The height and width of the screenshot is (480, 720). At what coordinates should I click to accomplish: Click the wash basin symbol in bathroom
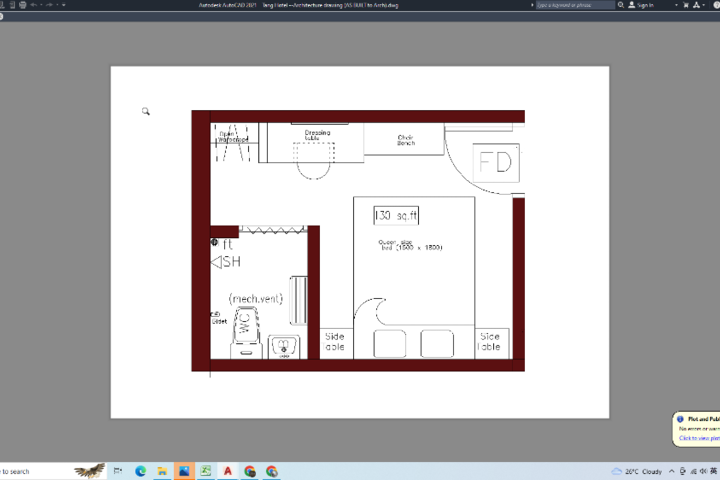284,346
